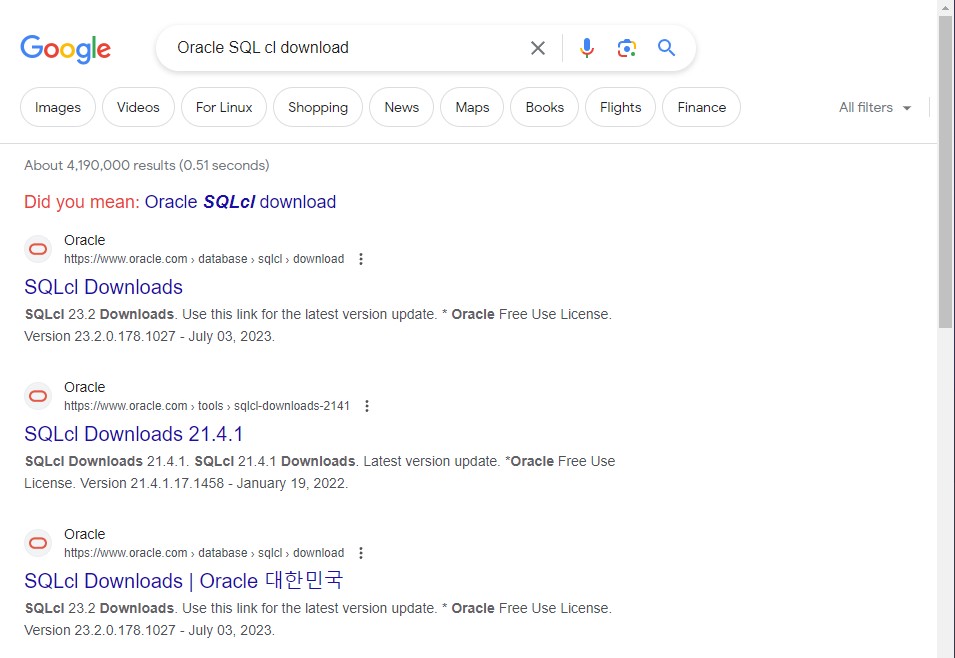Switch to the Maps filter
955x658 pixels.
472,107
